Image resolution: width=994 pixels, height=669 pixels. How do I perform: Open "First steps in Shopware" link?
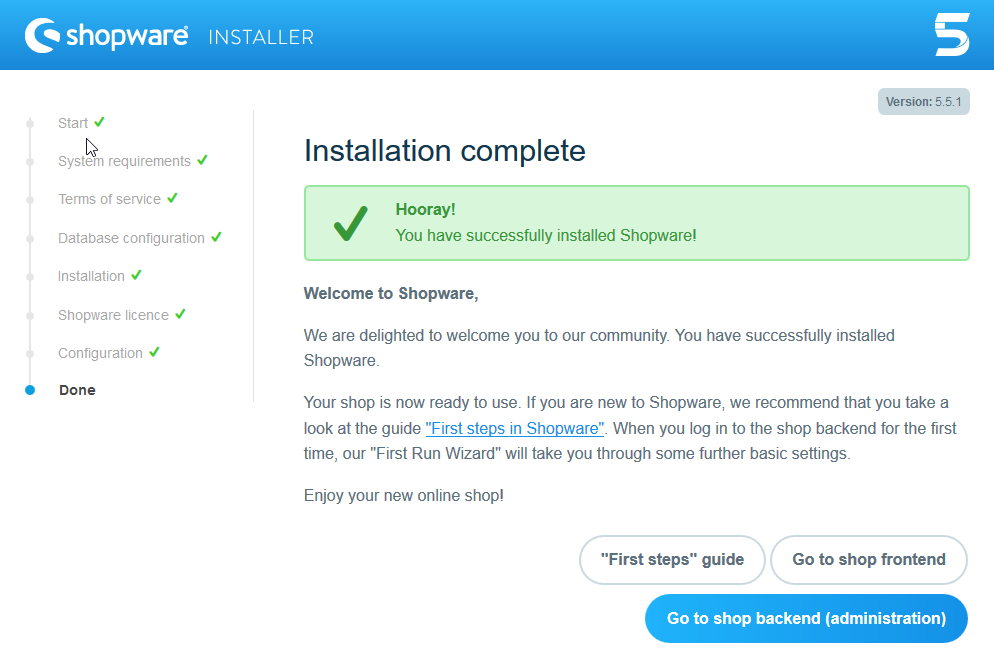(515, 428)
